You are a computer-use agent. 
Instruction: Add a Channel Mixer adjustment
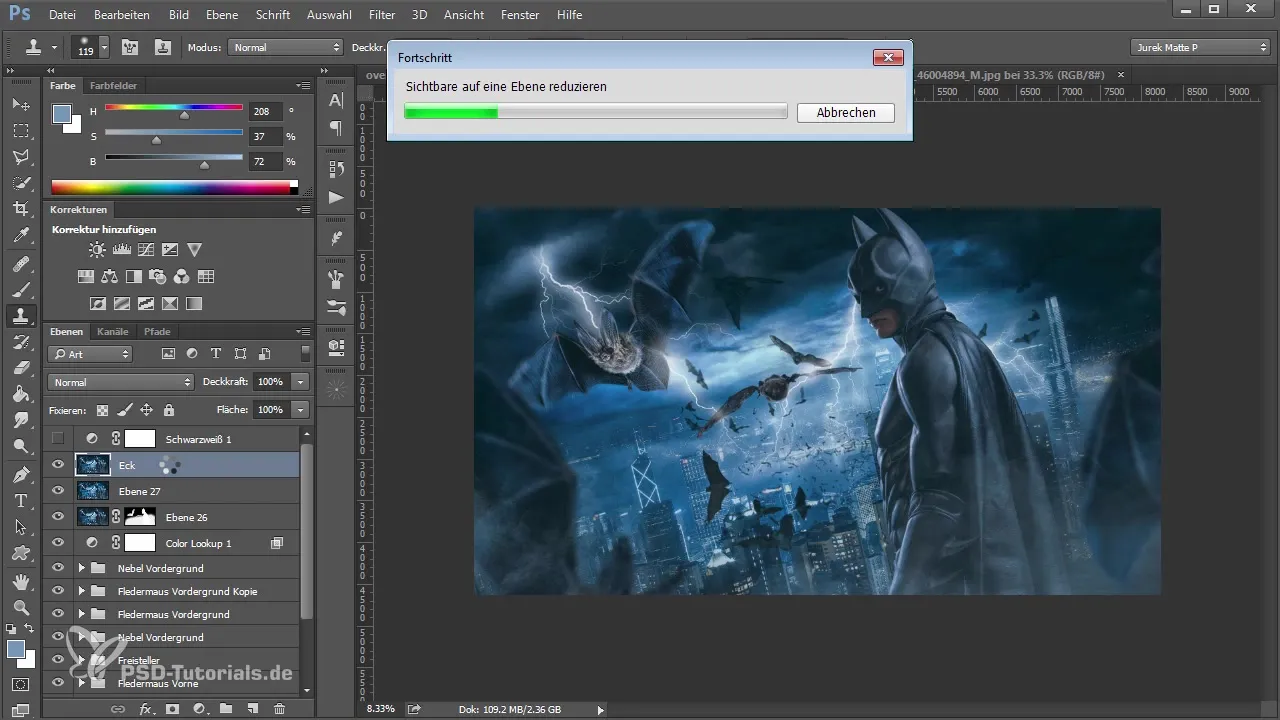182,277
